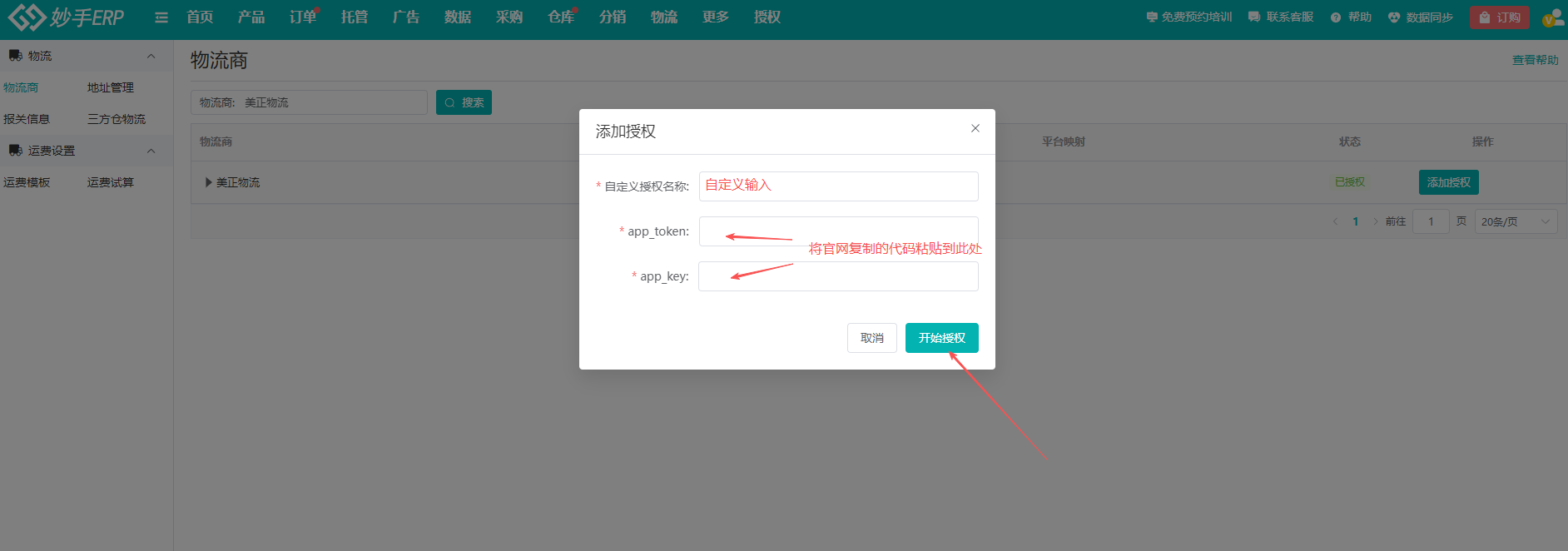Close the 添加授权 dialog
This screenshot has height=551, width=1568.
pos(975,128)
